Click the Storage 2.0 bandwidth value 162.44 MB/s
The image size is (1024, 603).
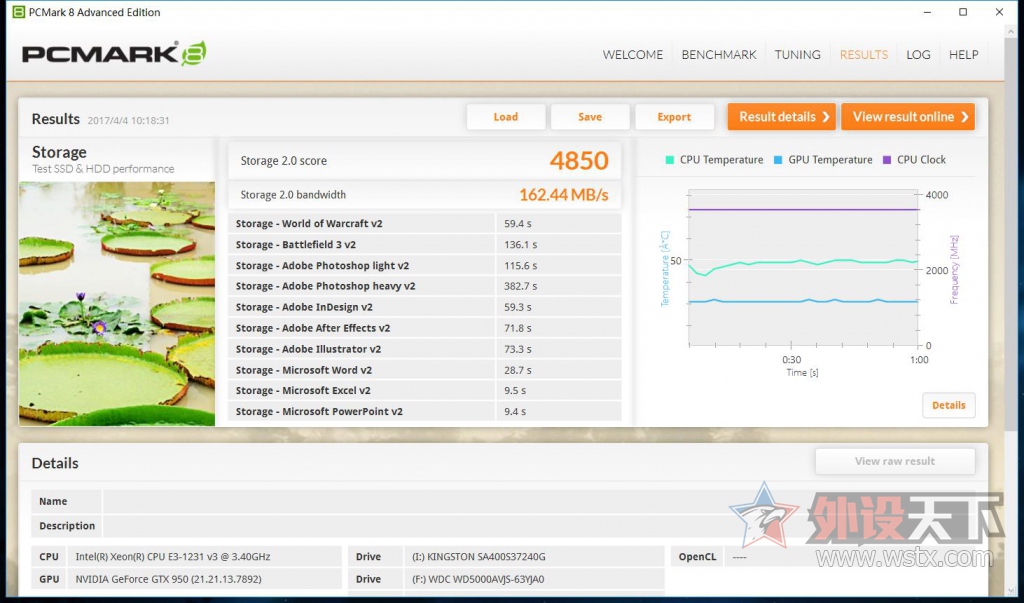click(x=564, y=195)
